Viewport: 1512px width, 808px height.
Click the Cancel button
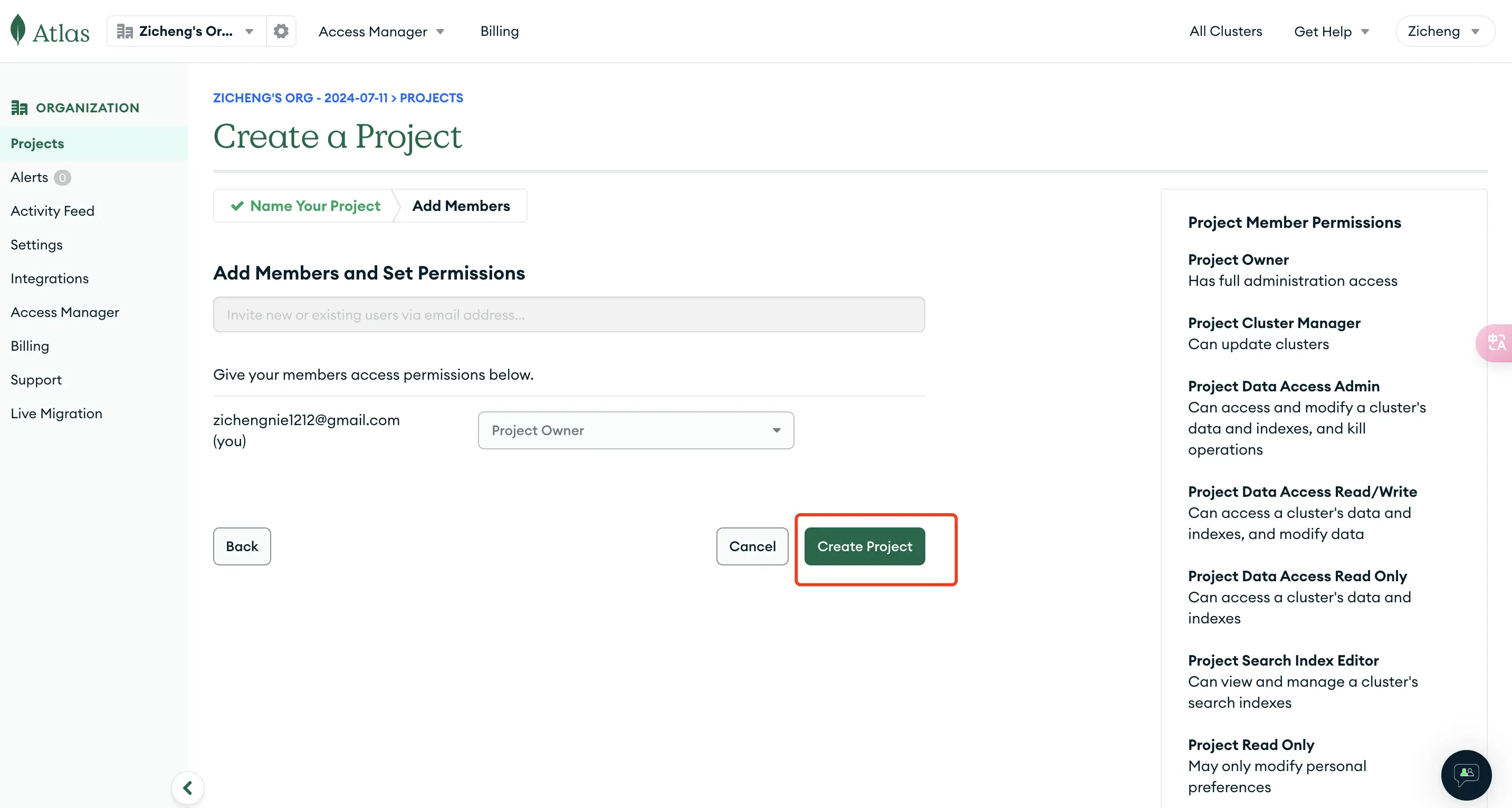pos(752,546)
